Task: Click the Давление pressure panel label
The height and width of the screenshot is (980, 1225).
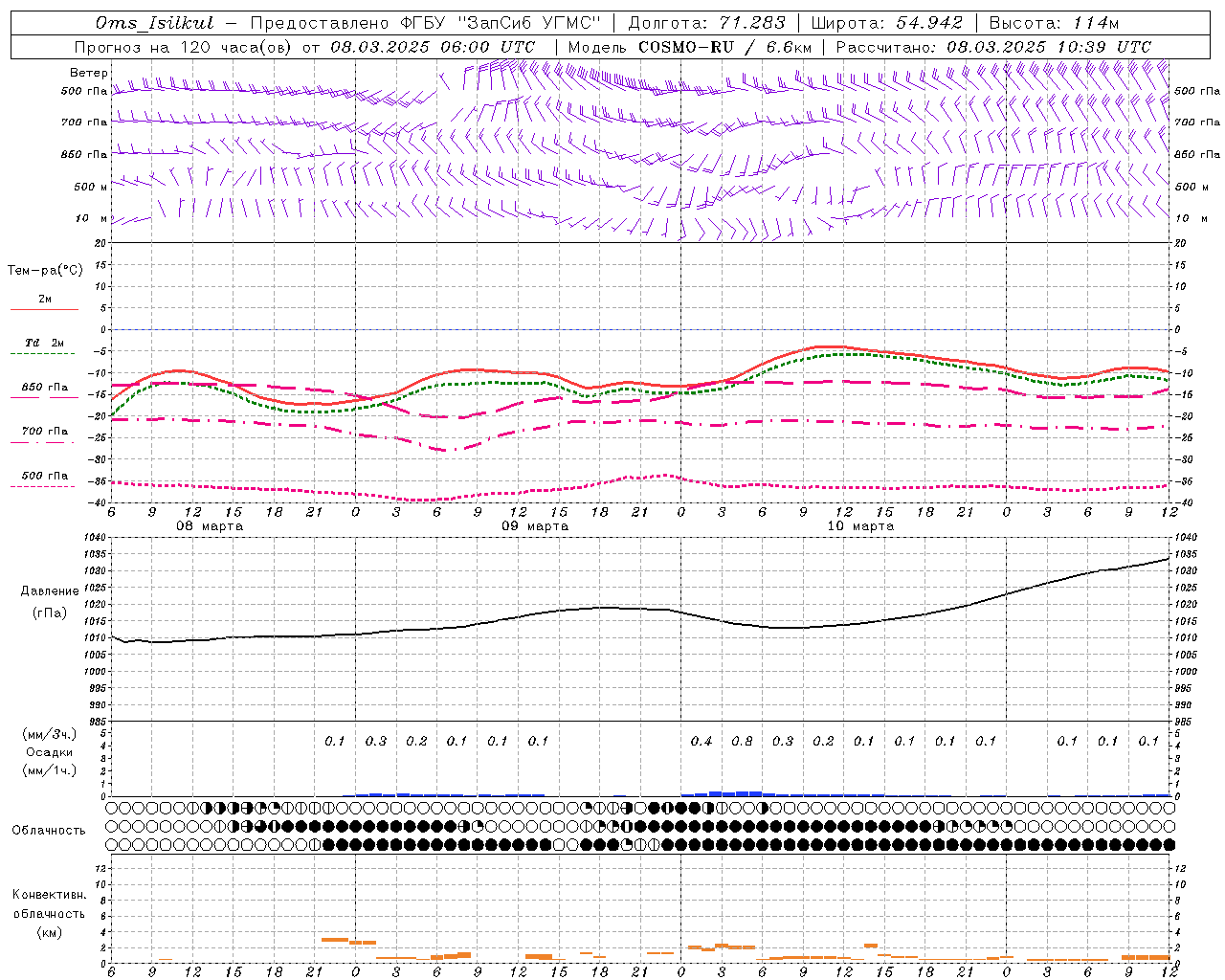Action: coord(50,591)
